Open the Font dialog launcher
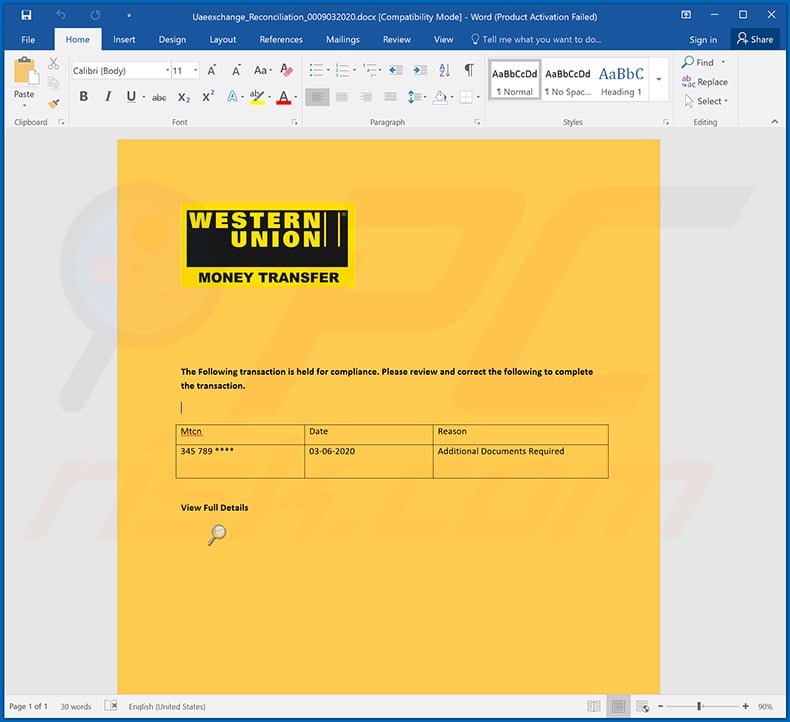 (295, 122)
